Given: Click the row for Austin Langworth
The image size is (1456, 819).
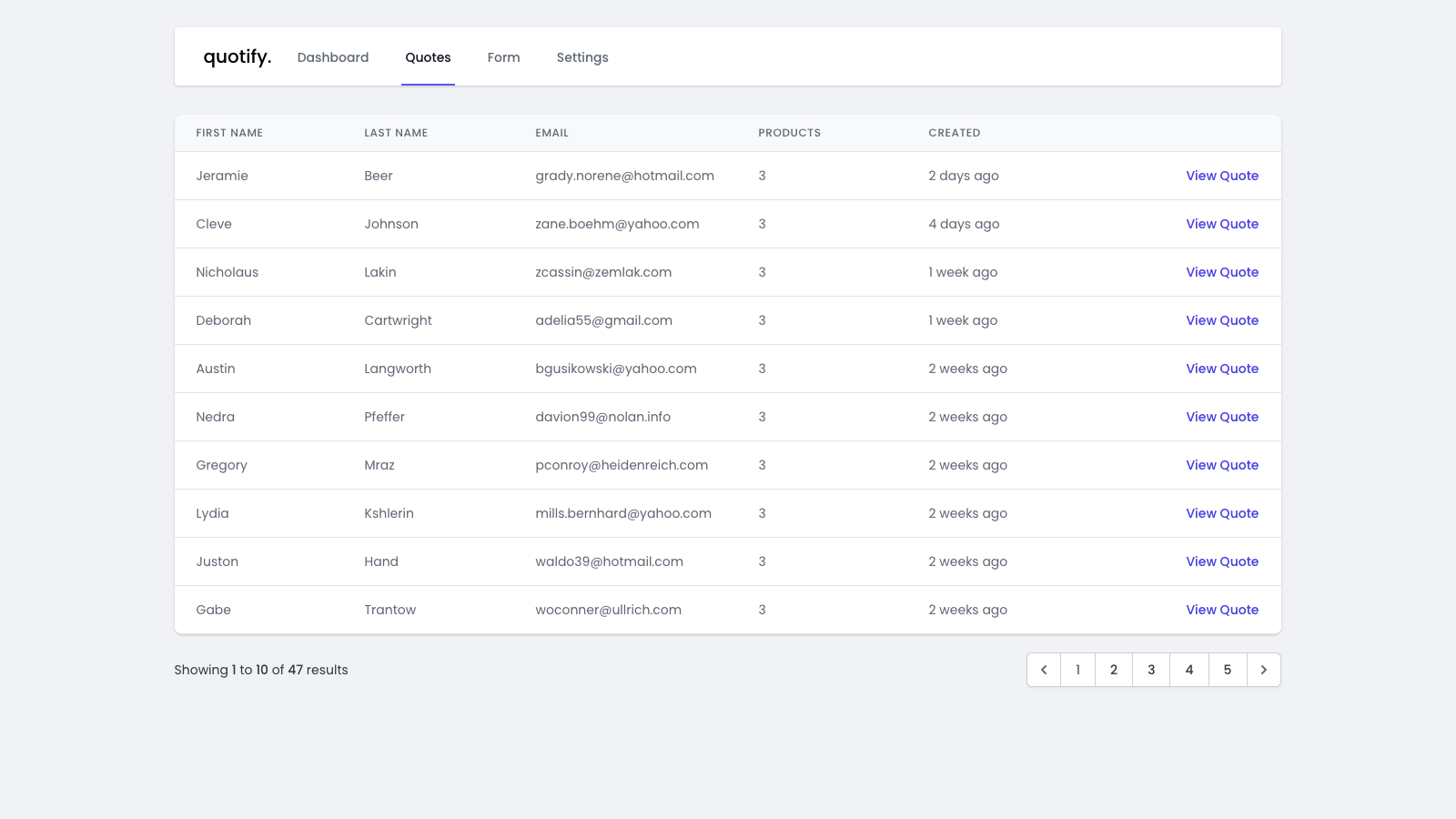Looking at the screenshot, I should pos(637,369).
